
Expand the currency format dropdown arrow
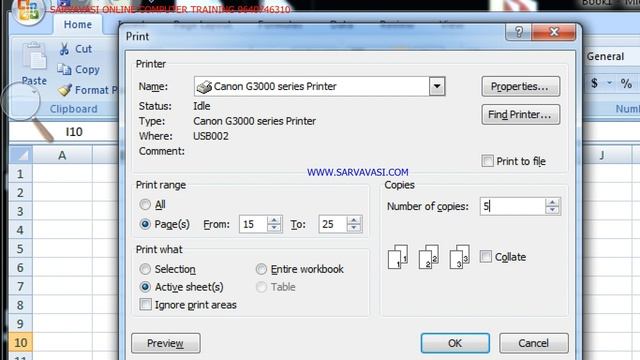[x=609, y=83]
